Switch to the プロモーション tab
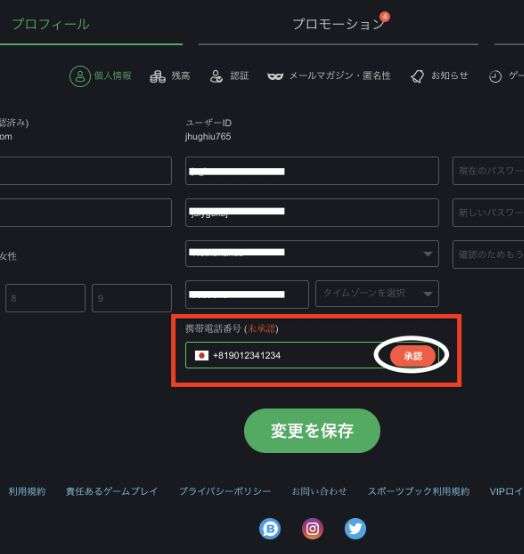 (x=338, y=24)
